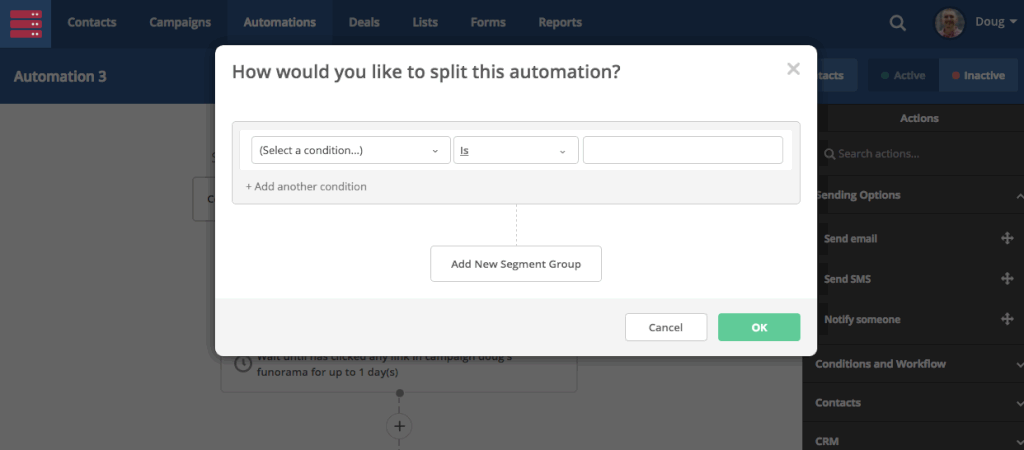Set automation status to Active

(x=903, y=76)
